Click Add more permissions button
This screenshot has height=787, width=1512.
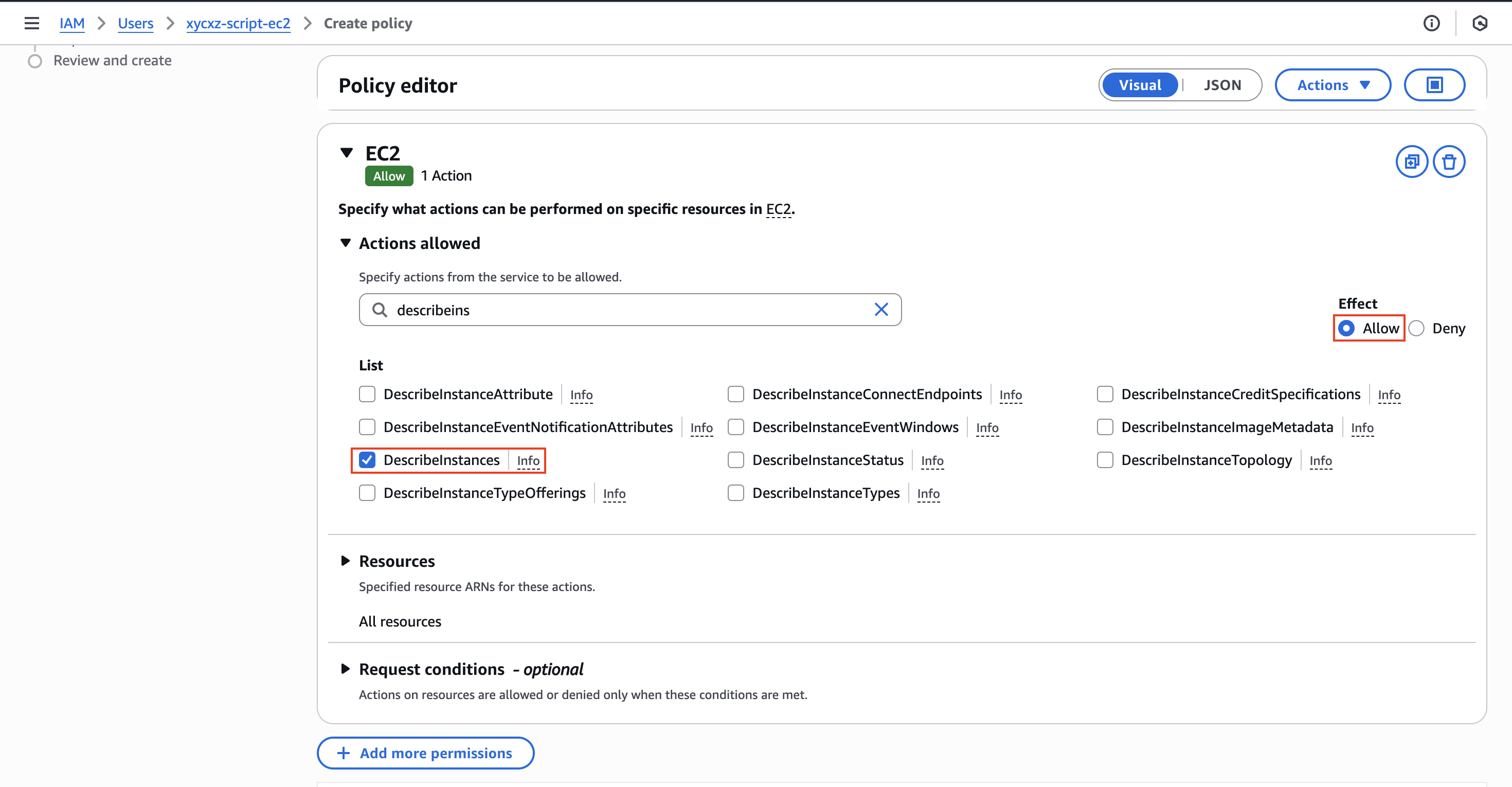pos(425,753)
